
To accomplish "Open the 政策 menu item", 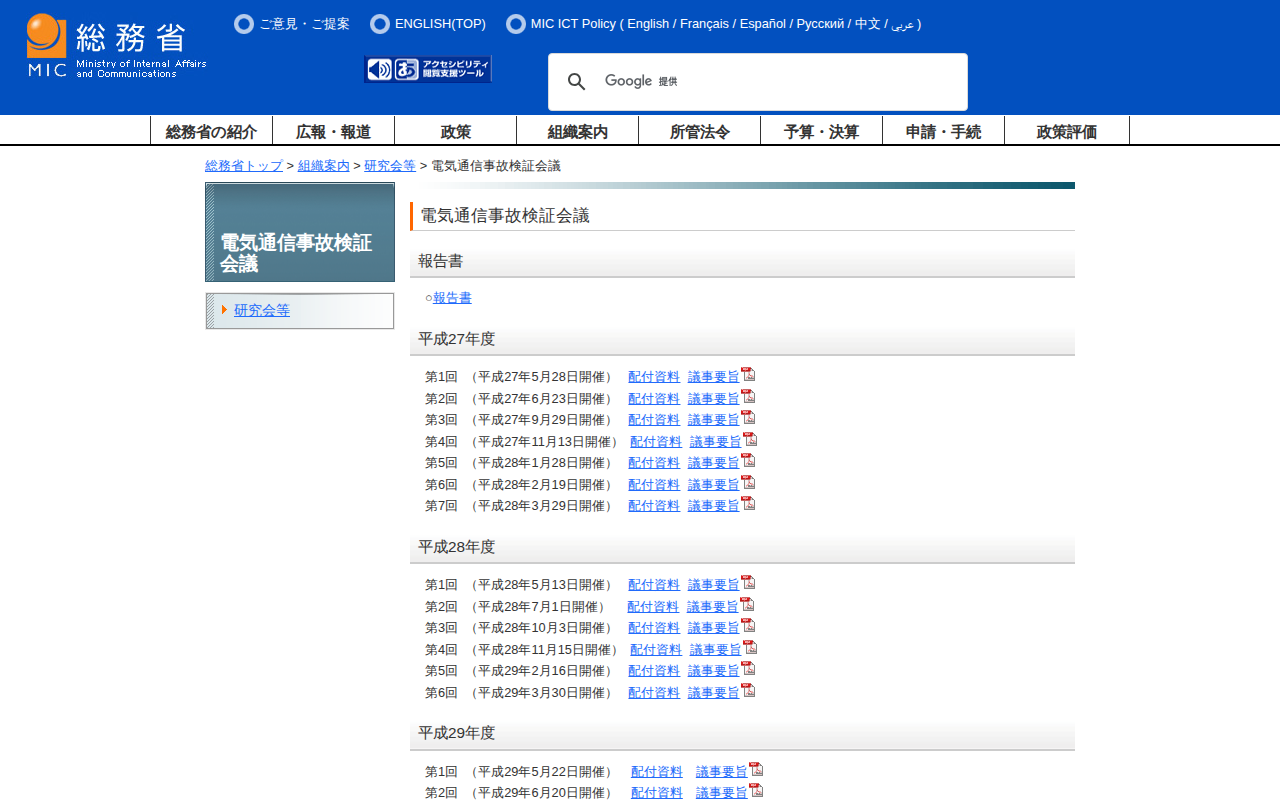I will click(x=455, y=131).
